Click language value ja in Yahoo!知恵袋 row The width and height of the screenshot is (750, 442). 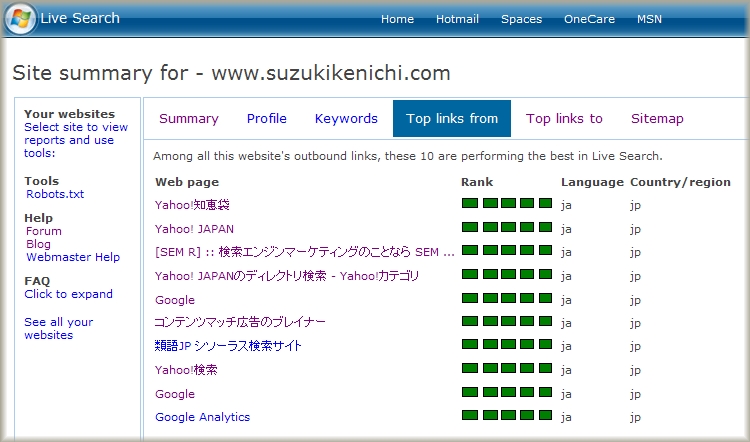click(x=566, y=206)
